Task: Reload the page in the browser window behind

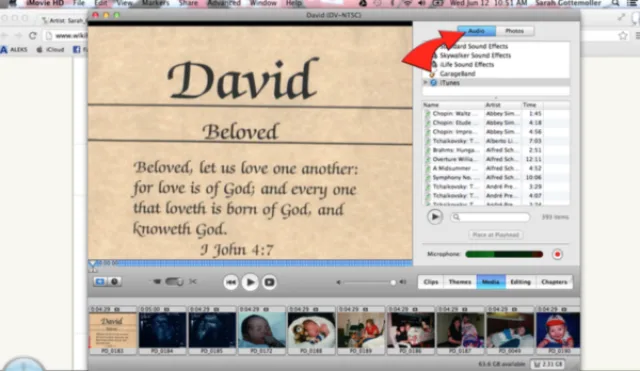Action: tap(33, 36)
